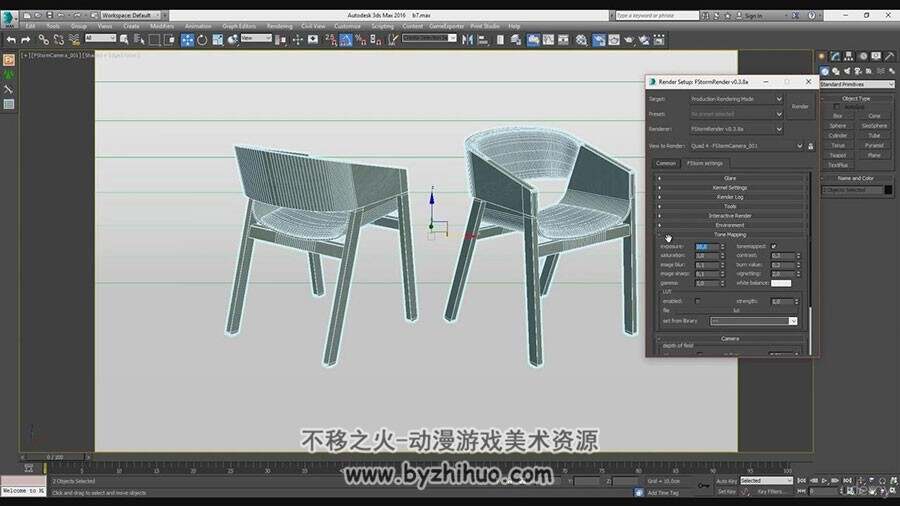Open Render Setup from main toolbar
Image resolution: width=900 pixels, height=506 pixels.
coord(599,40)
